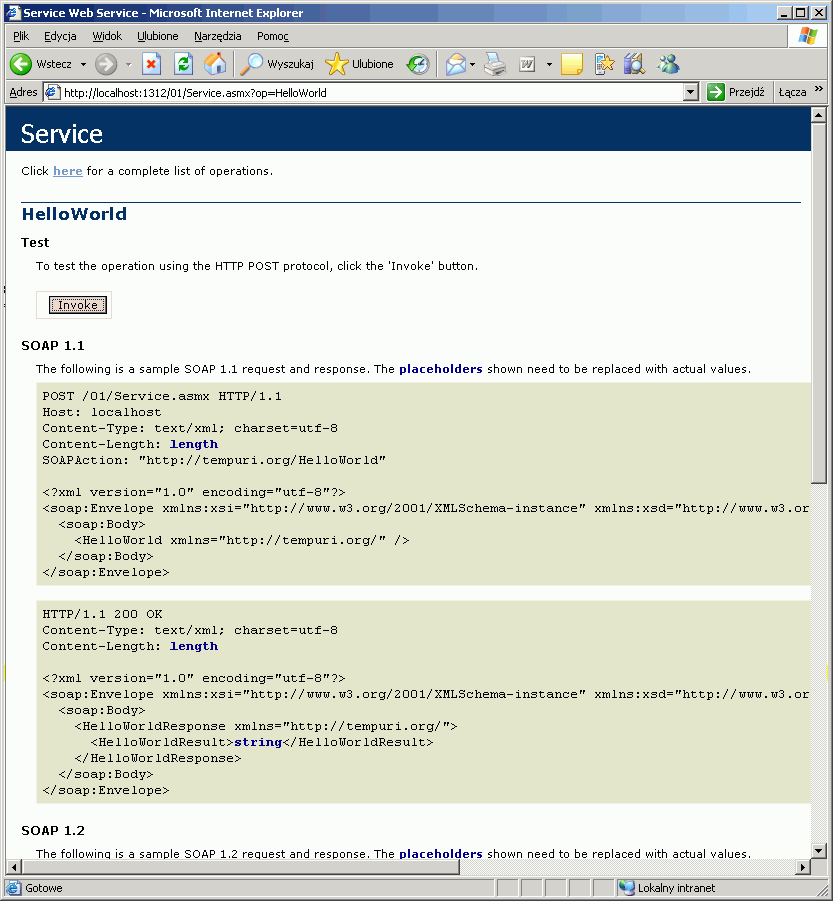Image resolution: width=833 pixels, height=901 pixels.
Task: Click the forward navigation arrow
Action: tap(106, 64)
